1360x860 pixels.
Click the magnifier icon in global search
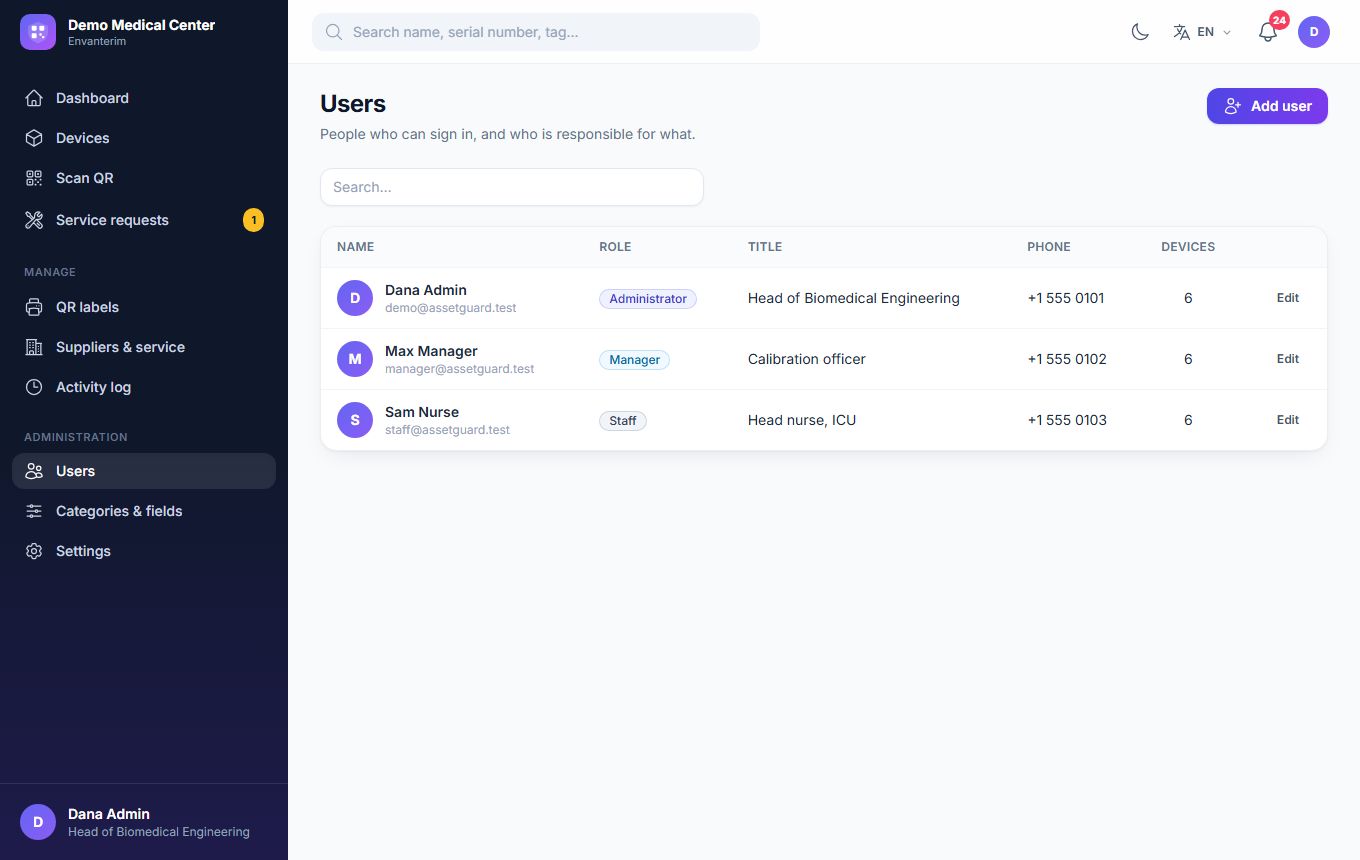click(334, 32)
